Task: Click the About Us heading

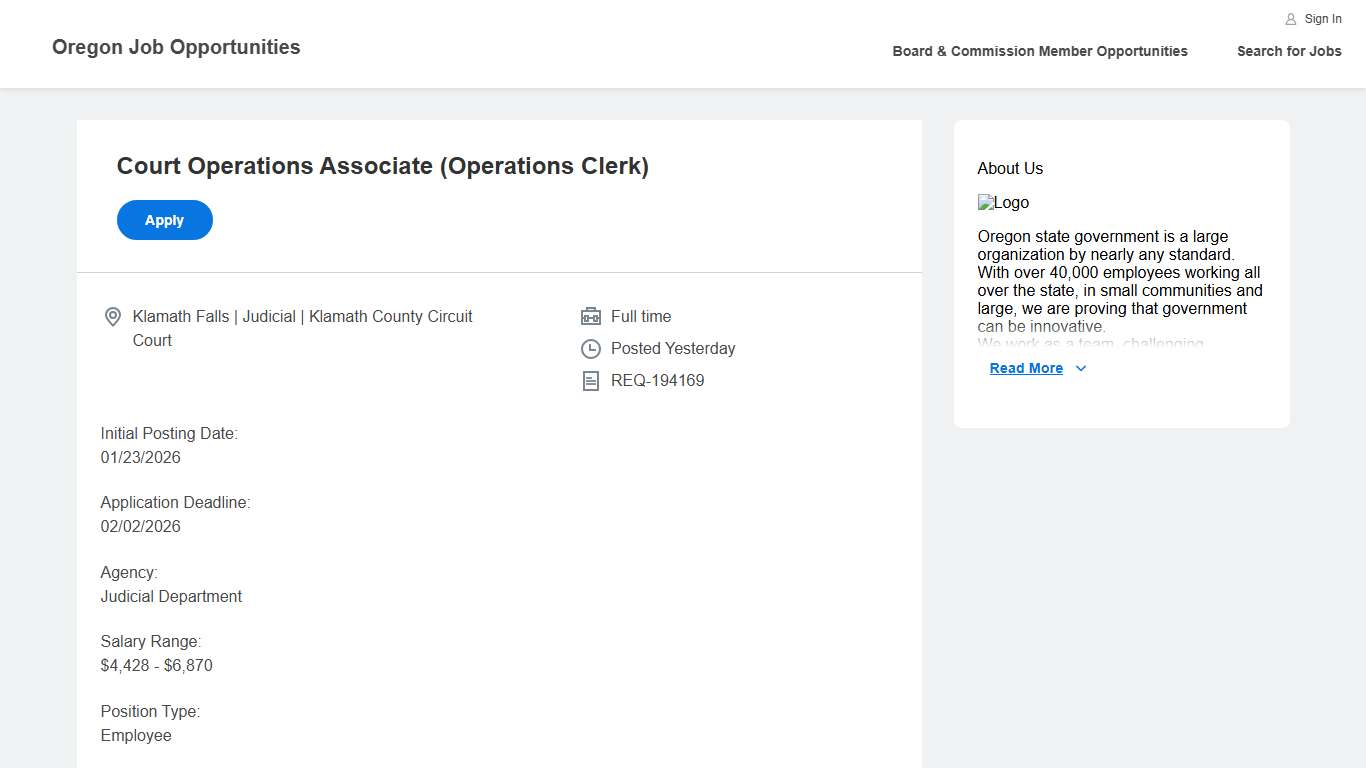Action: coord(1010,168)
